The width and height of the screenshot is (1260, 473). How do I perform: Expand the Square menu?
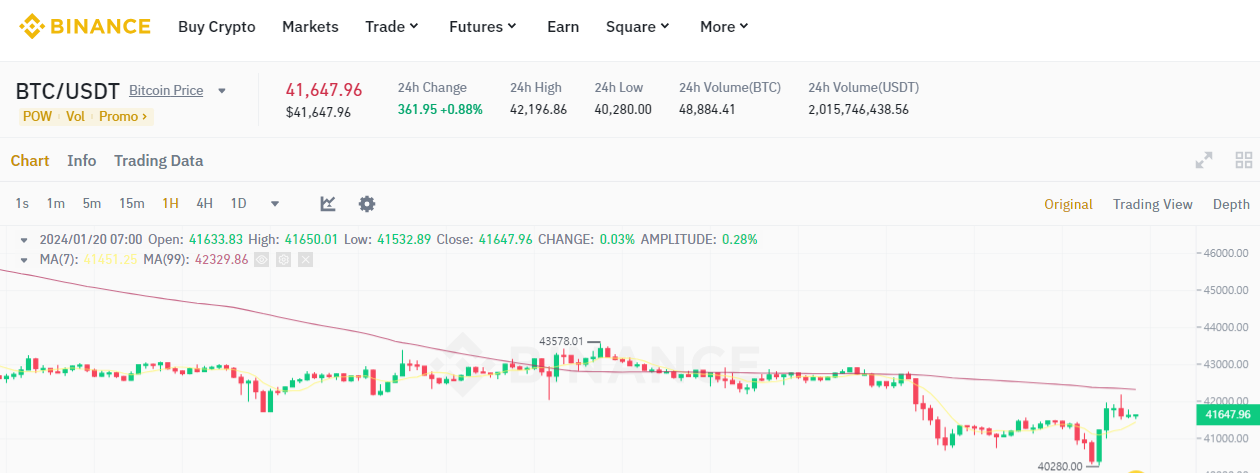coord(637,27)
